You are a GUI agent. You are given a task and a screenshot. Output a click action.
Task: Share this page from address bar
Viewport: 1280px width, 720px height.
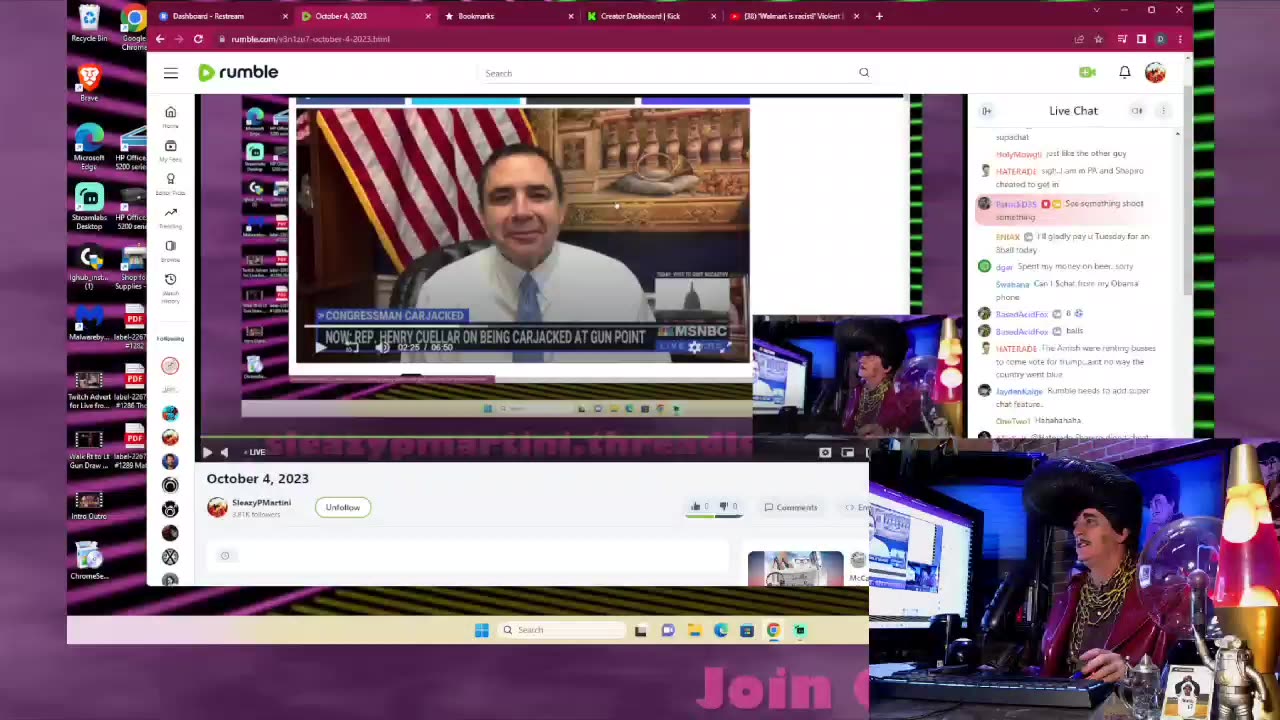tap(1079, 39)
